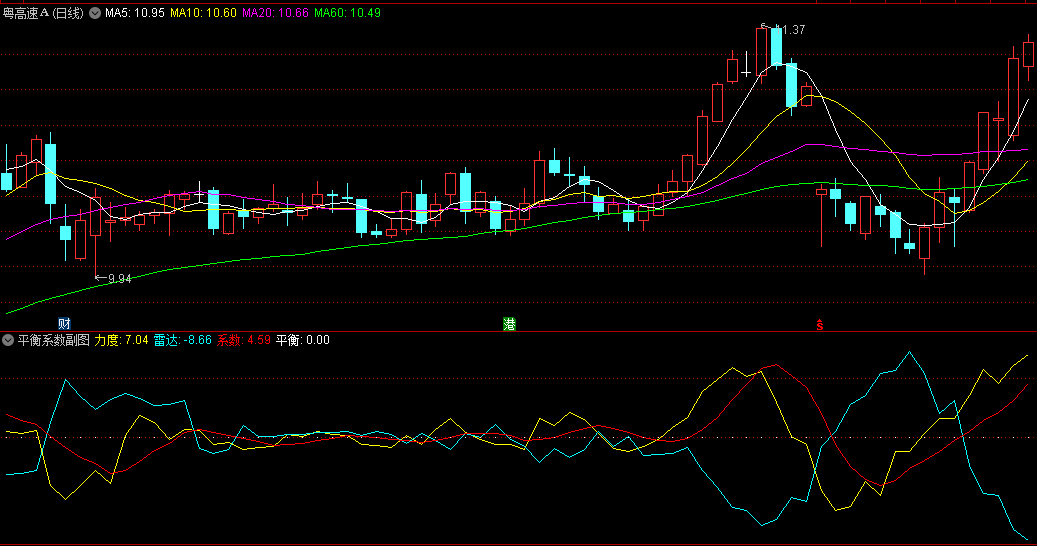1037x546 pixels.
Task: Click the red S signal marker
Action: 820,325
